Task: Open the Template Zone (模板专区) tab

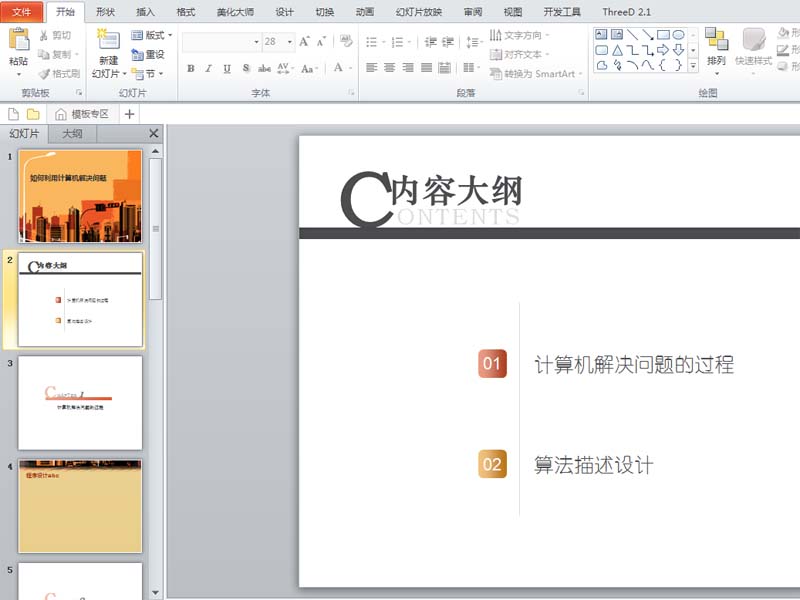Action: click(x=82, y=114)
